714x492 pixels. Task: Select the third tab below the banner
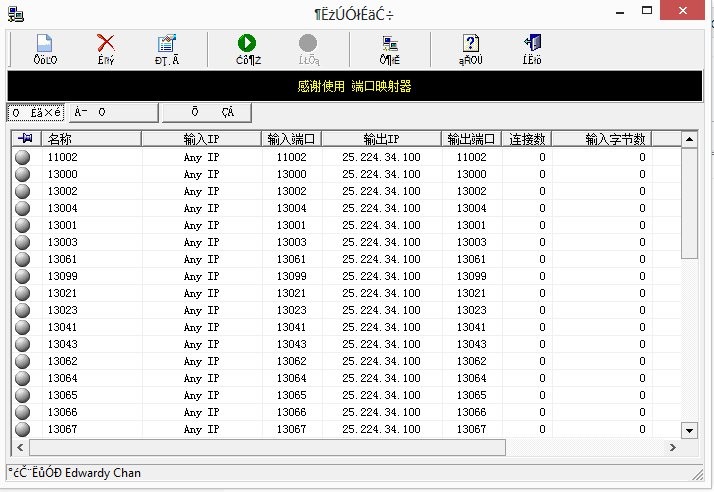(206, 113)
